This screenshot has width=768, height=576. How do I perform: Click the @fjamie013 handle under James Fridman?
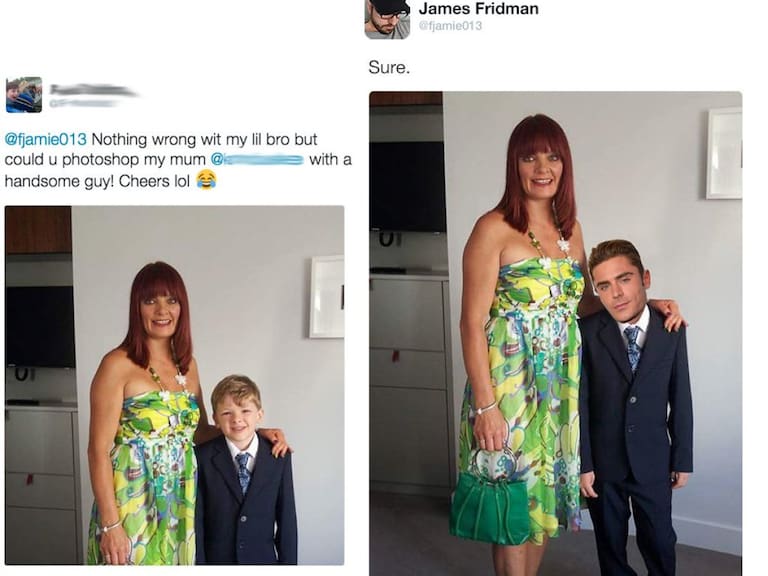(450, 26)
